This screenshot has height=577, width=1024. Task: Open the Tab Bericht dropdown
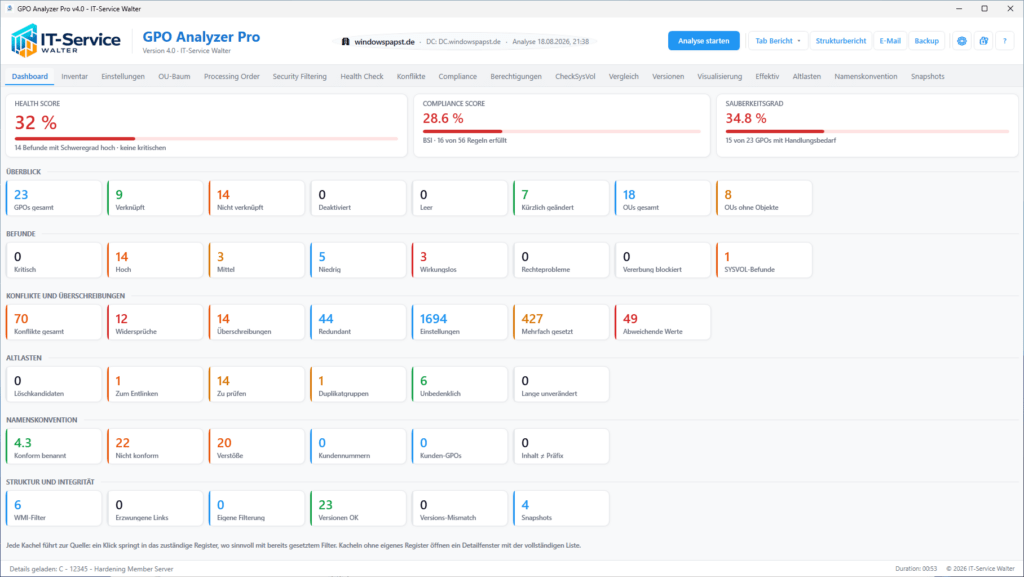pyautogui.click(x=778, y=40)
